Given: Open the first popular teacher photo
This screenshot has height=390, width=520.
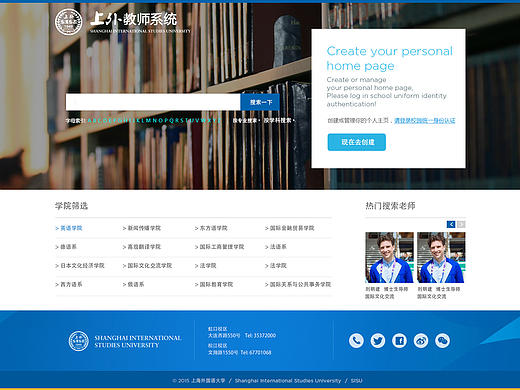Looking at the screenshot, I should coord(389,258).
